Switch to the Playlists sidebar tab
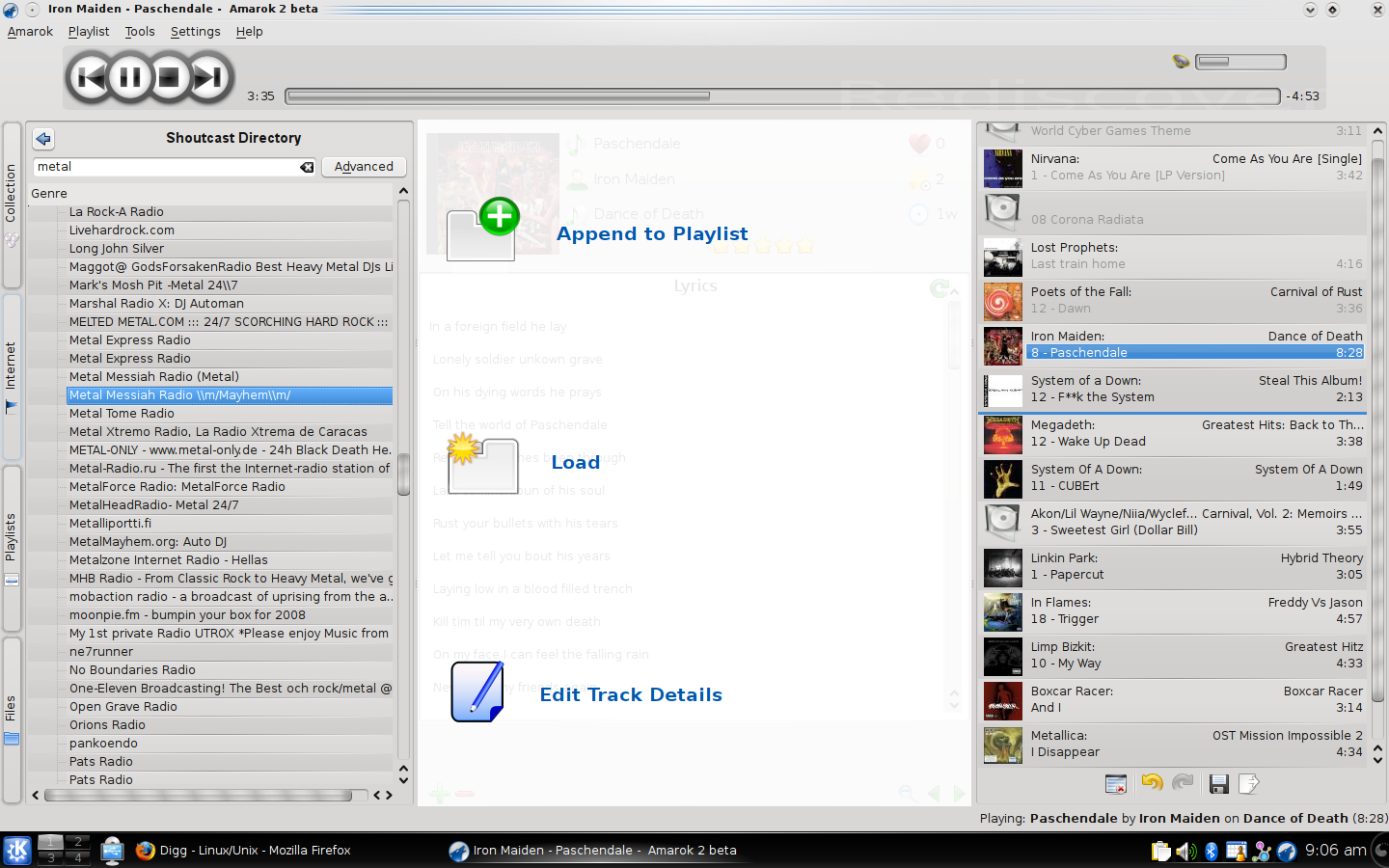The height and width of the screenshot is (868, 1389). (12, 548)
